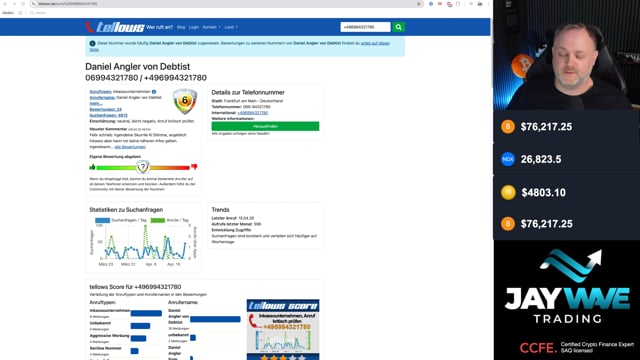
Task: Click the green thumbs-up rating icon
Action: point(92,167)
